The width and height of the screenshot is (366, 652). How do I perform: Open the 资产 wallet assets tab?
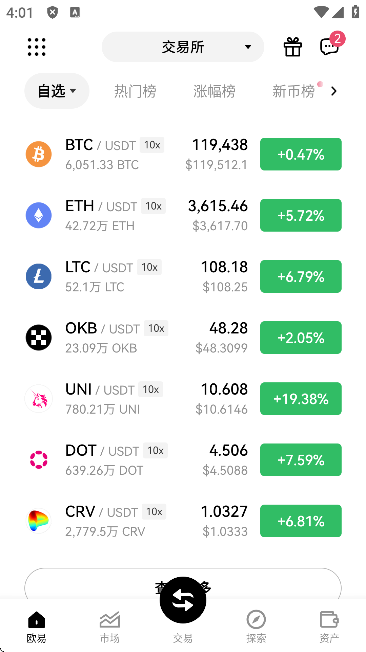click(329, 620)
